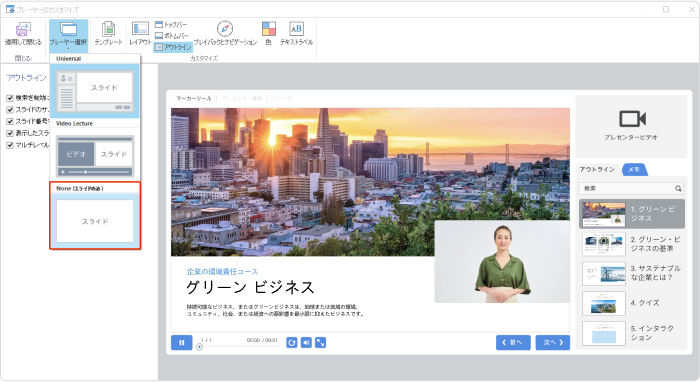Image resolution: width=700 pixels, height=382 pixels.
Task: Select the Top Bar ribbon option
Action: [x=171, y=25]
